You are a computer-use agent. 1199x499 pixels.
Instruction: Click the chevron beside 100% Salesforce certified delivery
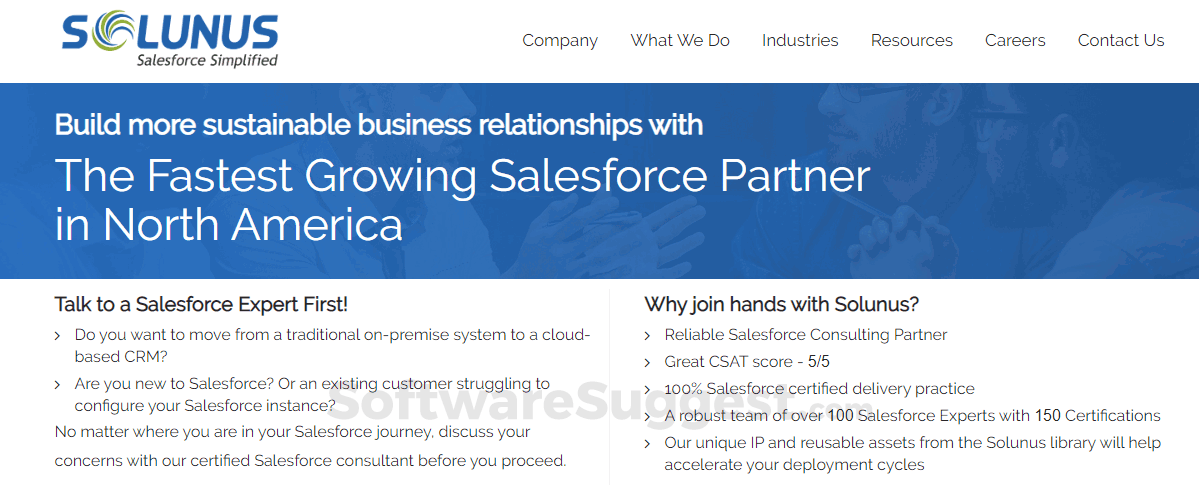point(648,389)
